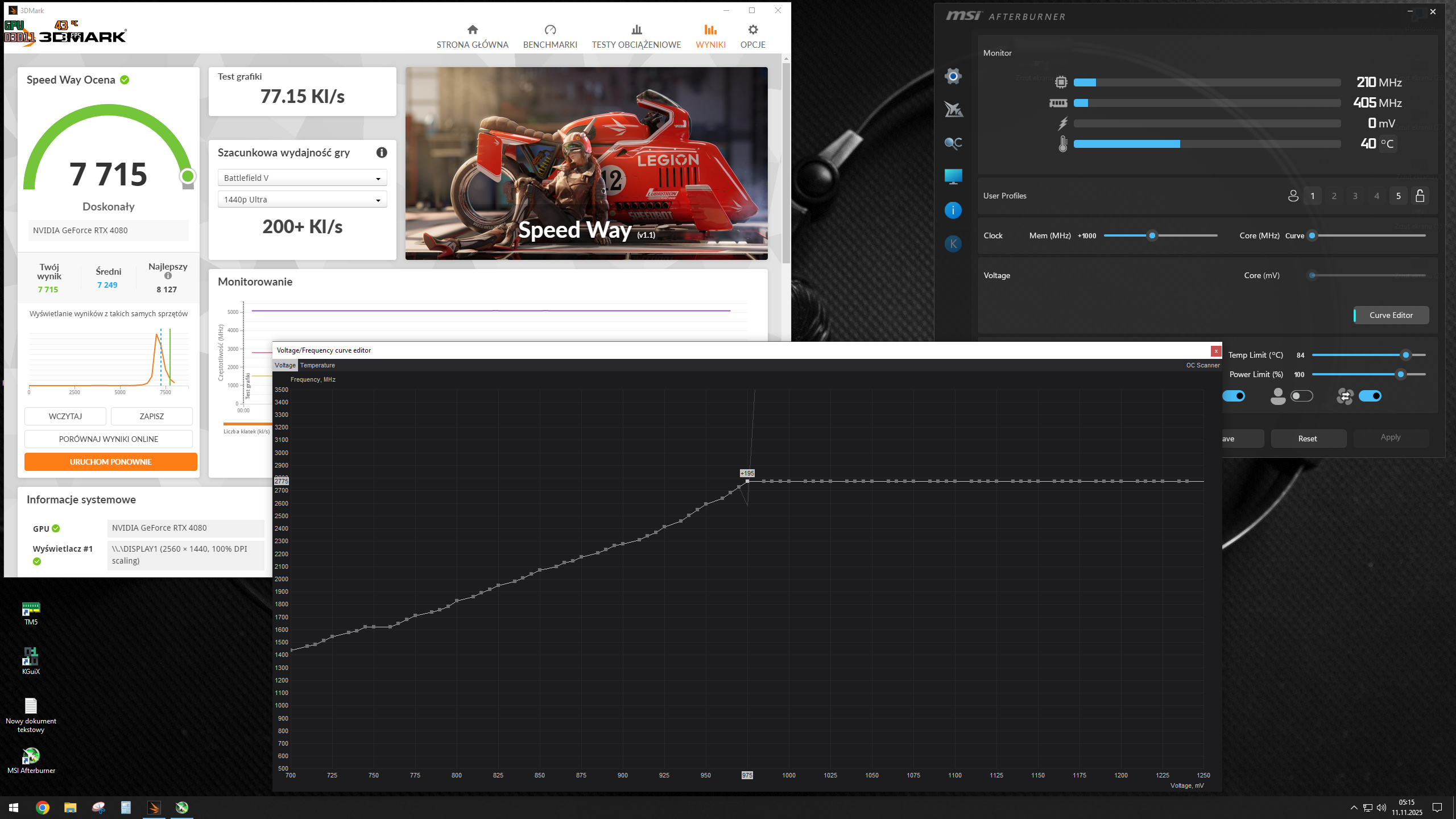The image size is (1456, 819).
Task: Click the OC scanner magnifier icon
Action: [x=953, y=143]
